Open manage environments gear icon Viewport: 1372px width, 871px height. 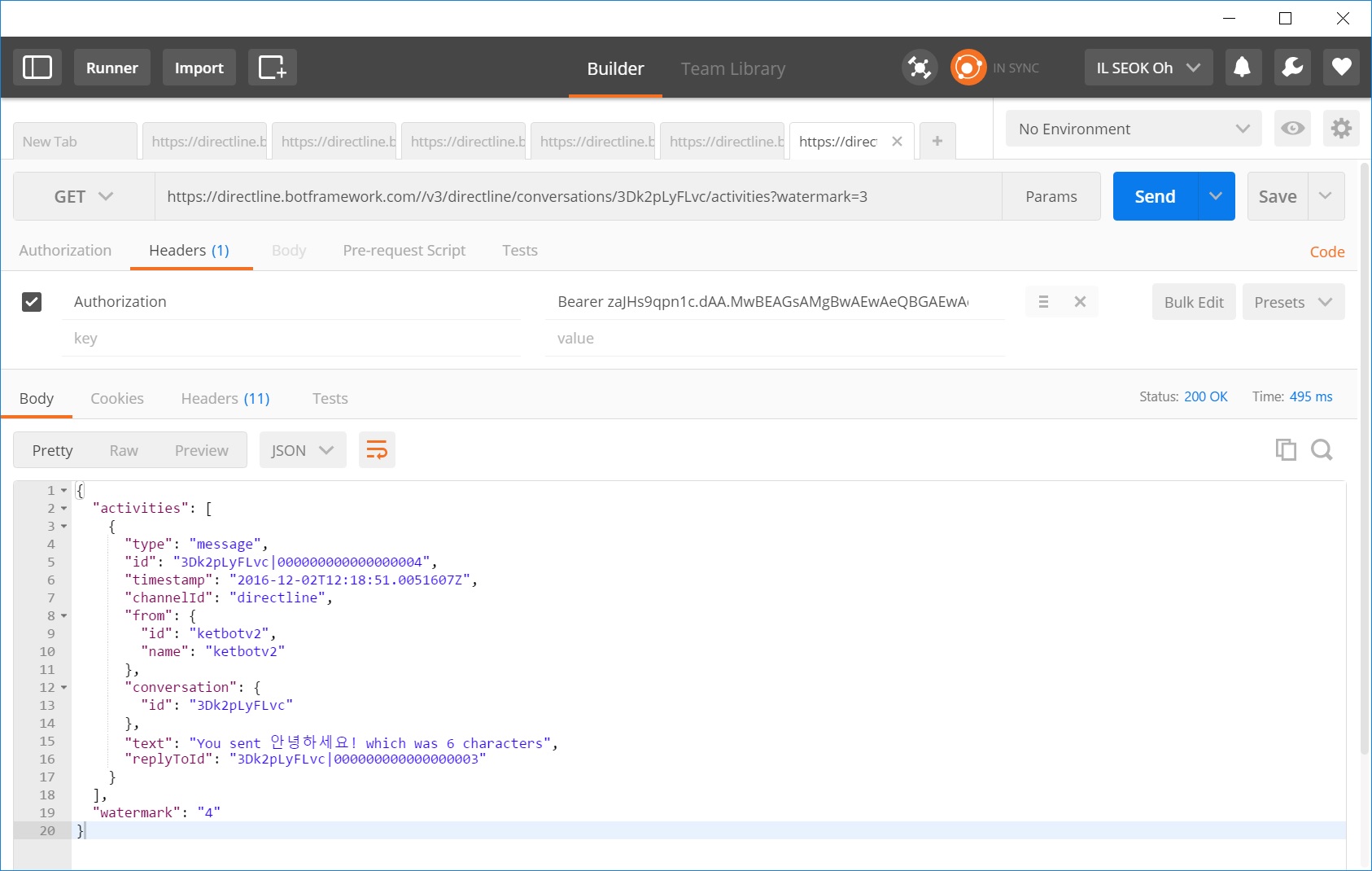[1341, 129]
